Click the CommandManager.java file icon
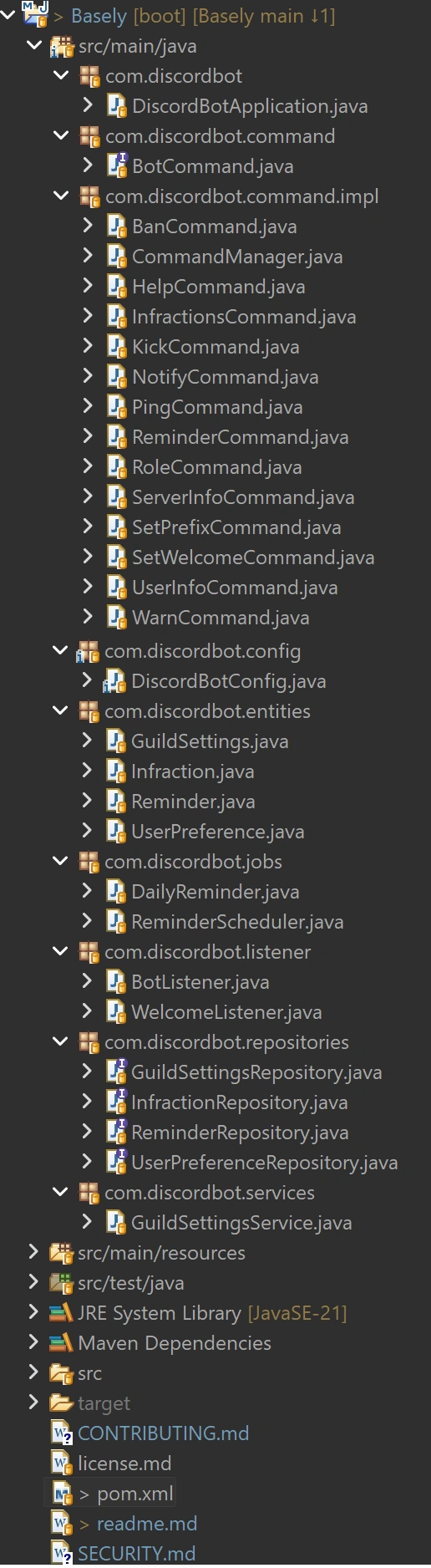 click(x=116, y=257)
